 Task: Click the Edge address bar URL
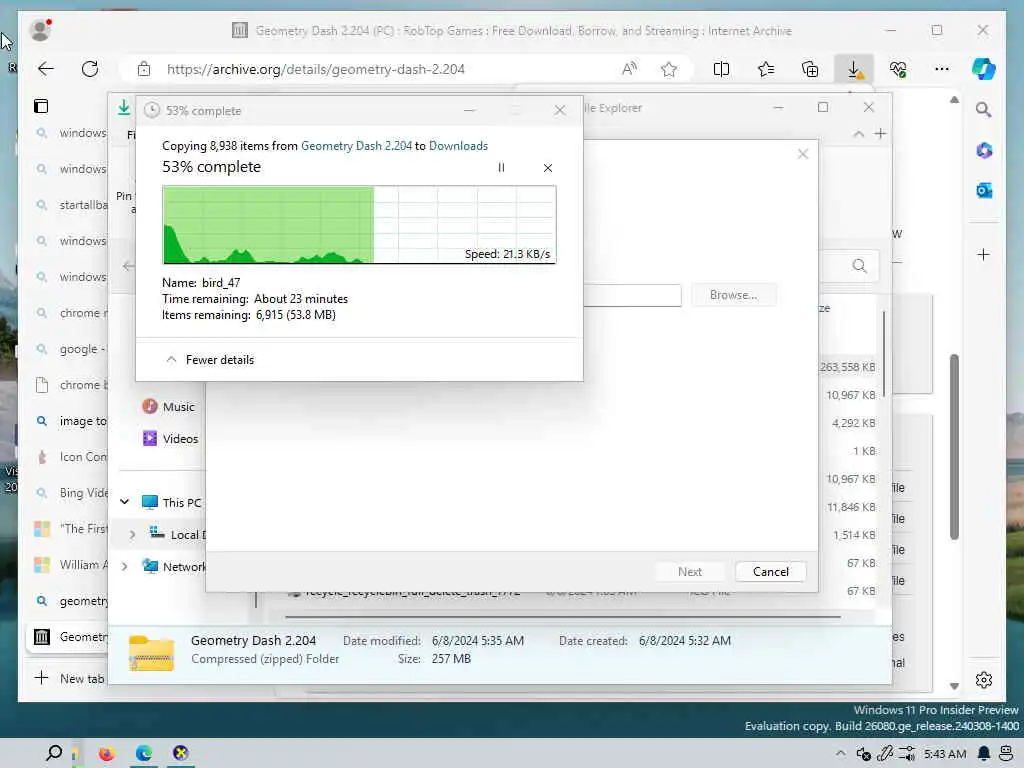[x=316, y=69]
